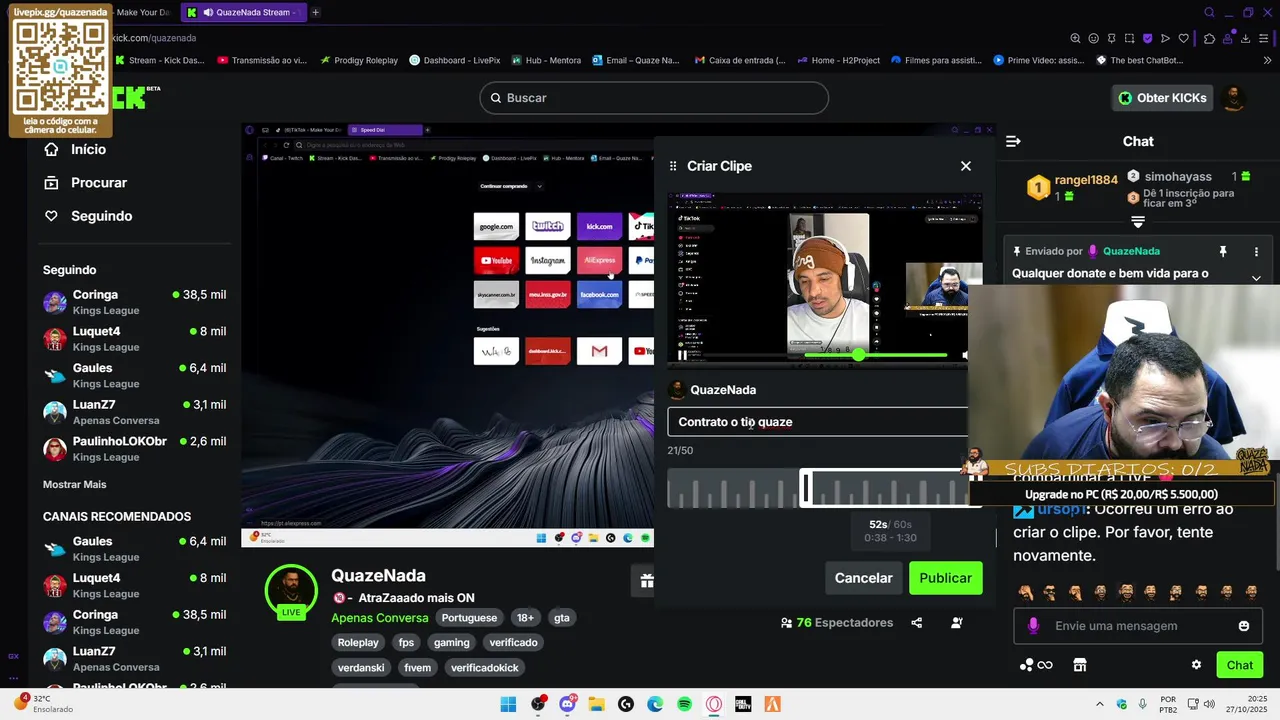Switch to Make Your Da... browser tab

[142, 12]
